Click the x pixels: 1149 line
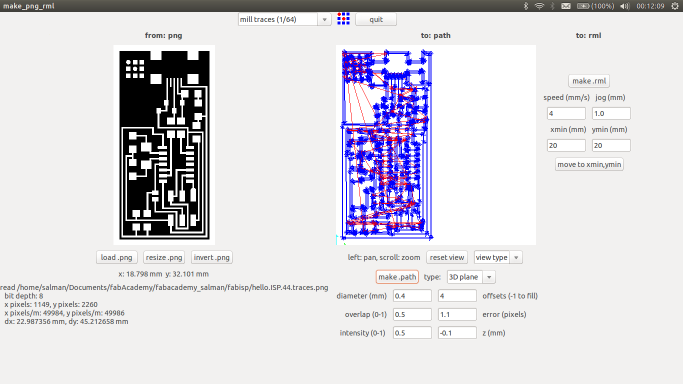The width and height of the screenshot is (683, 384). [51, 304]
